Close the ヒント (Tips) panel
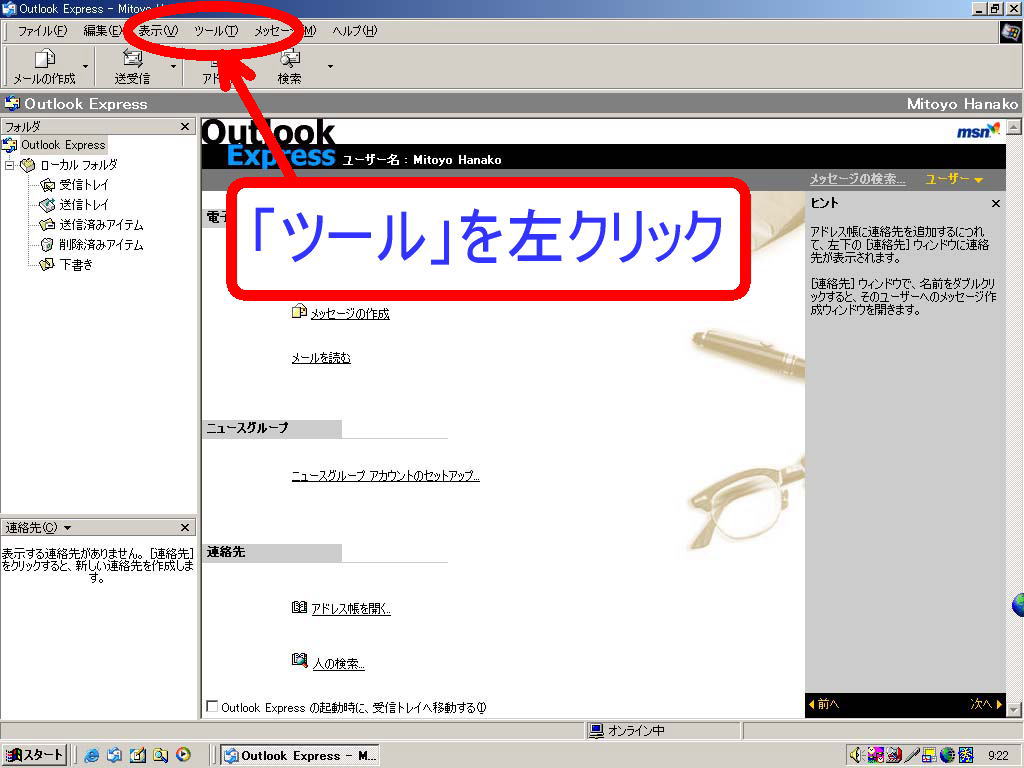Viewport: 1024px width, 768px height. click(x=995, y=203)
